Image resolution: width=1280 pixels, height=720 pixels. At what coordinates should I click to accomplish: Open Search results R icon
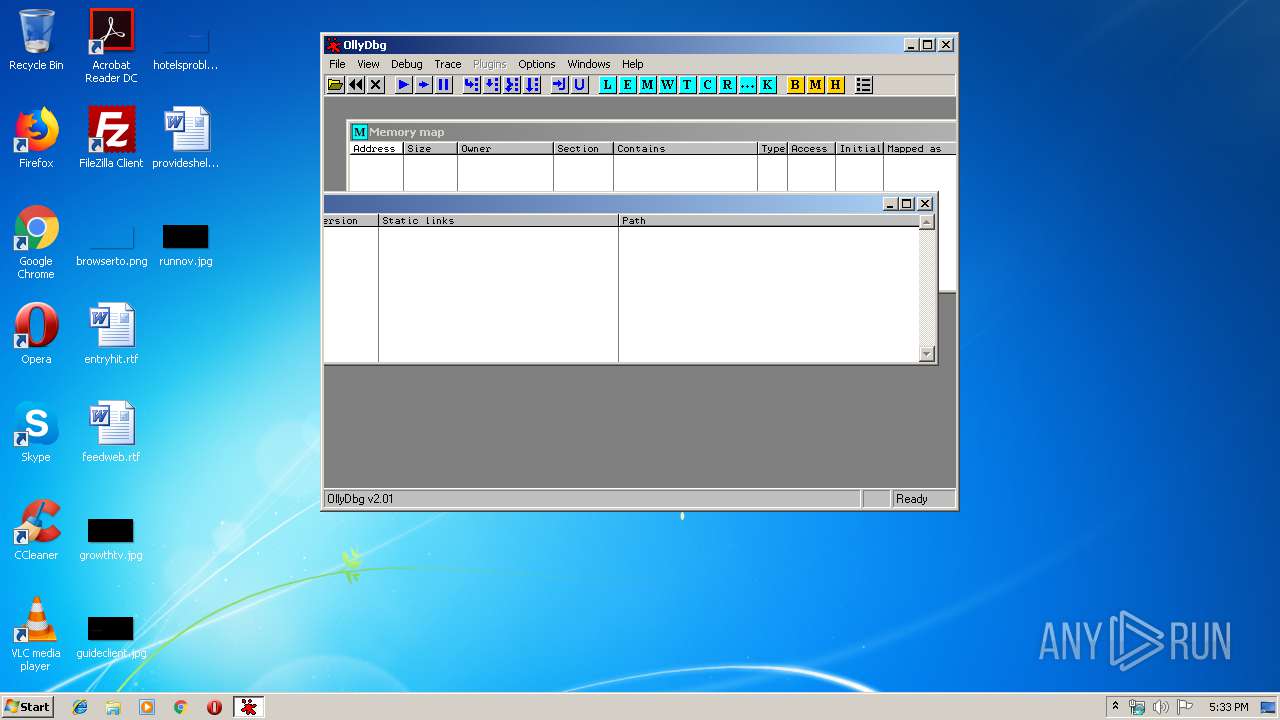727,85
